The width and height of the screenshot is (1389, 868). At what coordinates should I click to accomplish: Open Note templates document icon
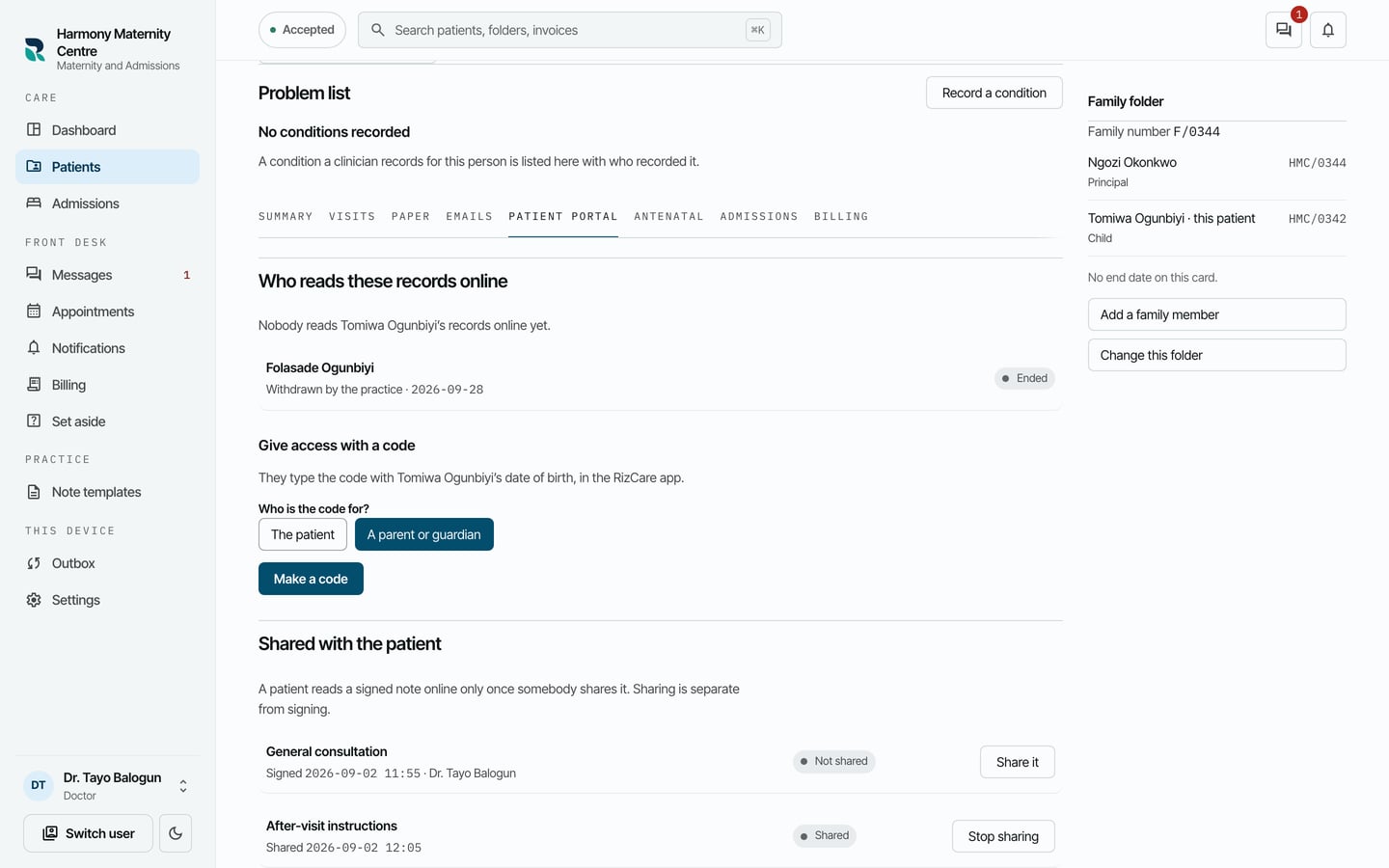[x=34, y=492]
